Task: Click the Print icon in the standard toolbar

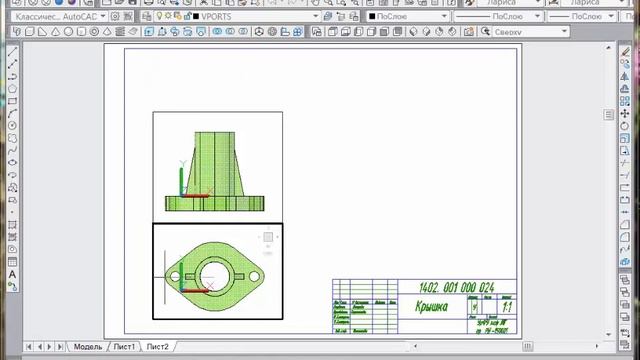Action: tap(149, 2)
